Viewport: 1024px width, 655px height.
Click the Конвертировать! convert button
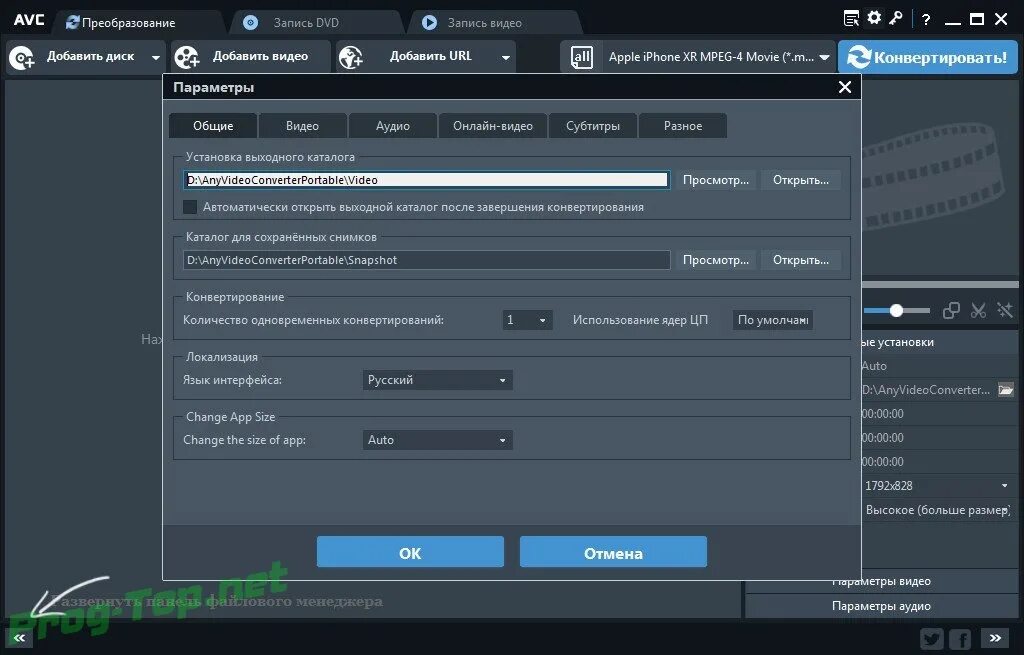[927, 57]
